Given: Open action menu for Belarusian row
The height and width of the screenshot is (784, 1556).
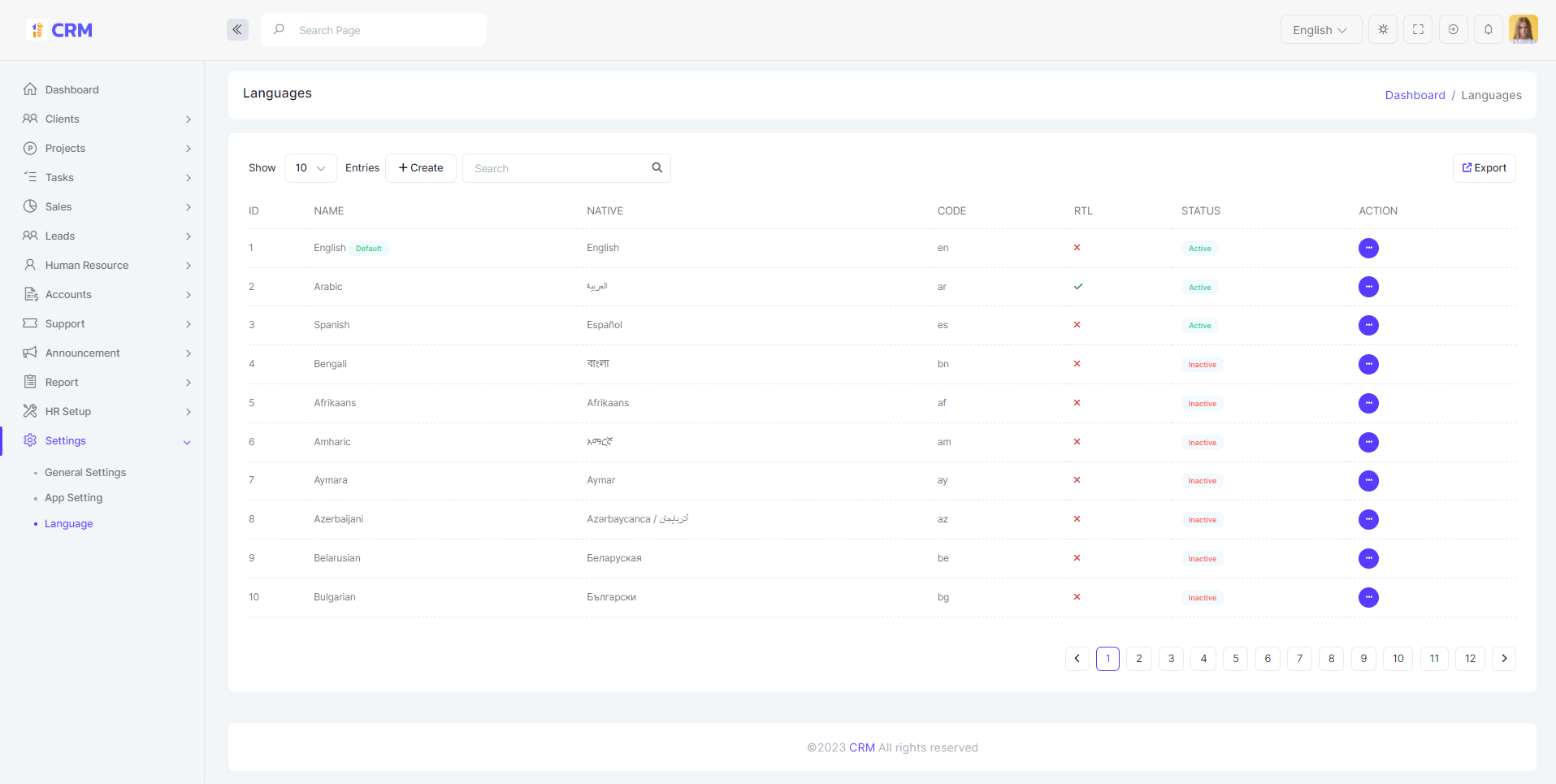Looking at the screenshot, I should tap(1368, 558).
